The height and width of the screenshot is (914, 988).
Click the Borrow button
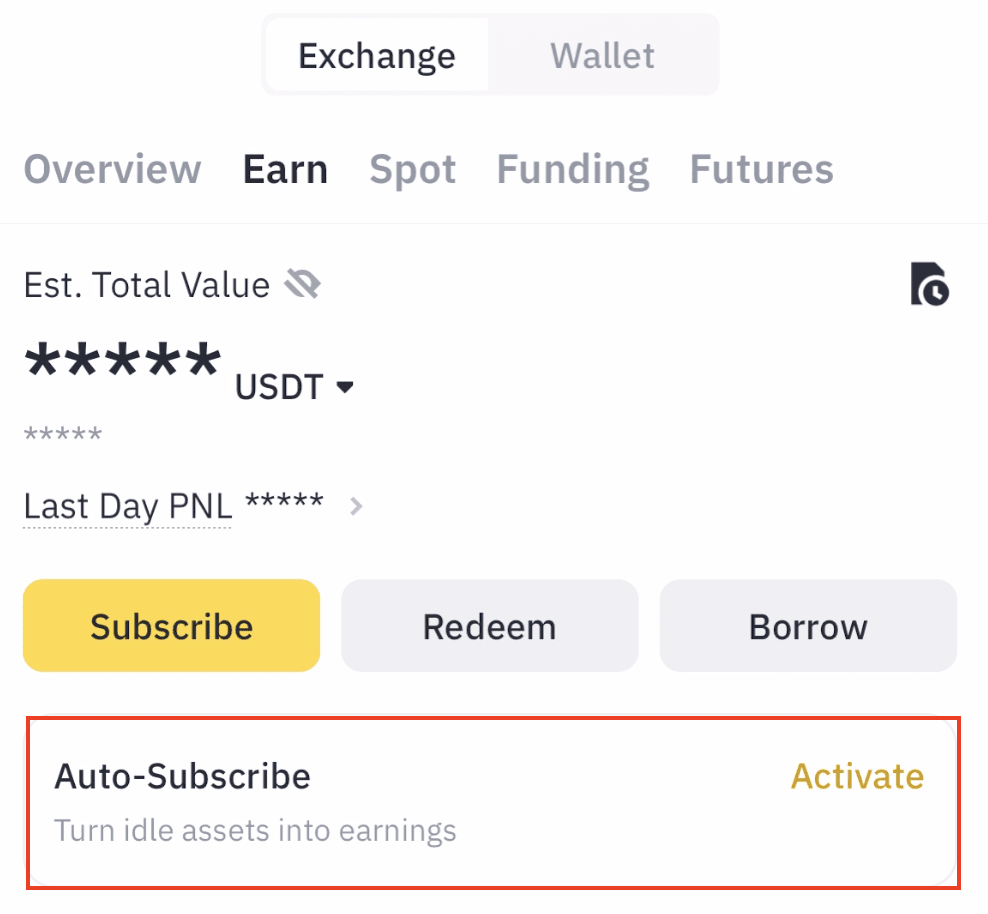[x=808, y=627]
